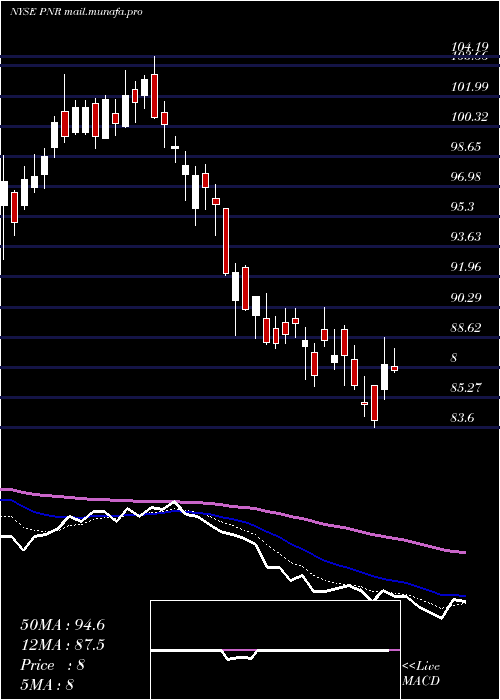Image resolution: width=500 pixels, height=700 pixels.
Task: Click the '5MA : 8' readout
Action: click(47, 684)
